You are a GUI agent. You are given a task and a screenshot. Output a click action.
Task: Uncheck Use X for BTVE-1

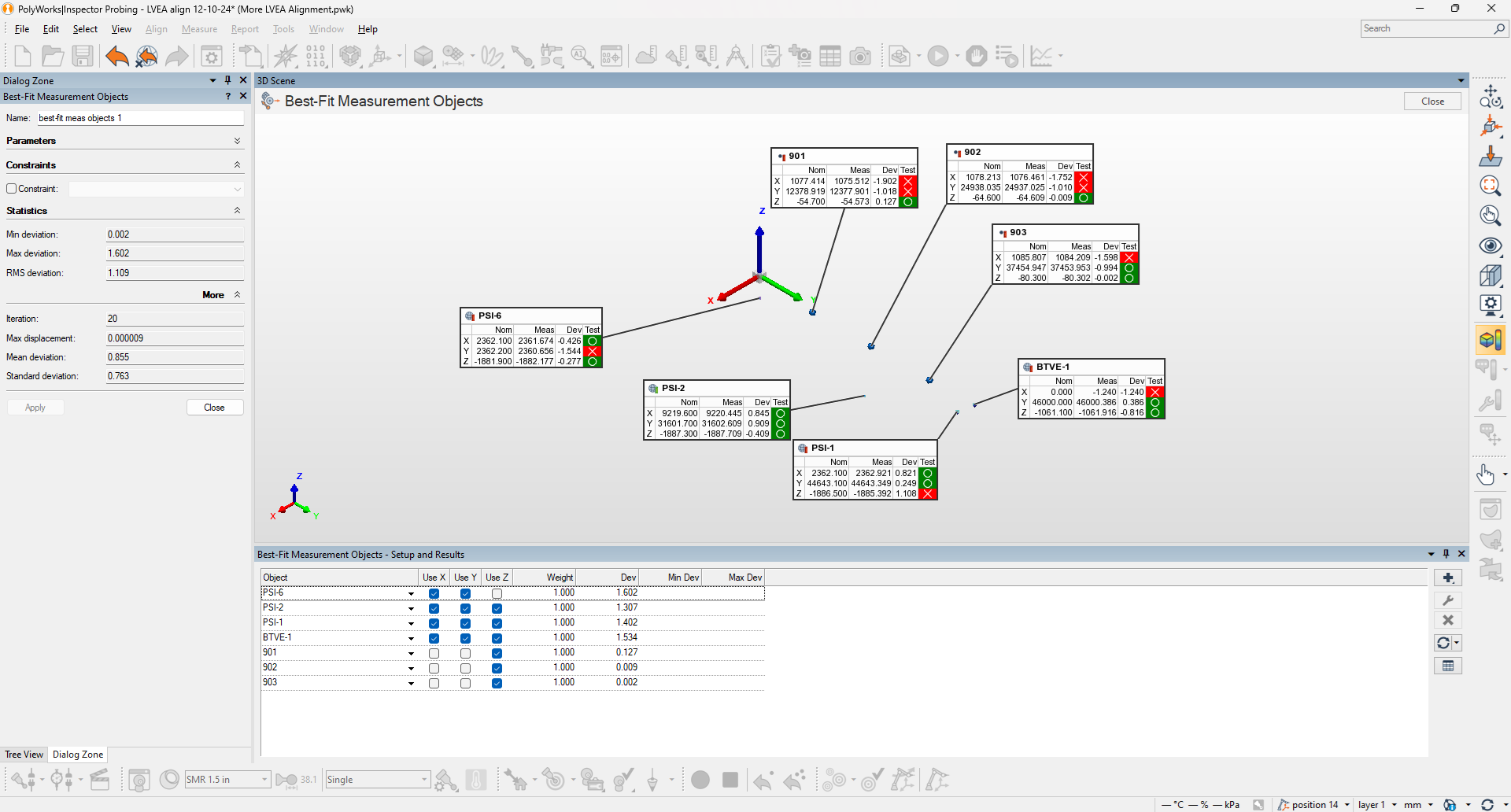[x=434, y=638]
